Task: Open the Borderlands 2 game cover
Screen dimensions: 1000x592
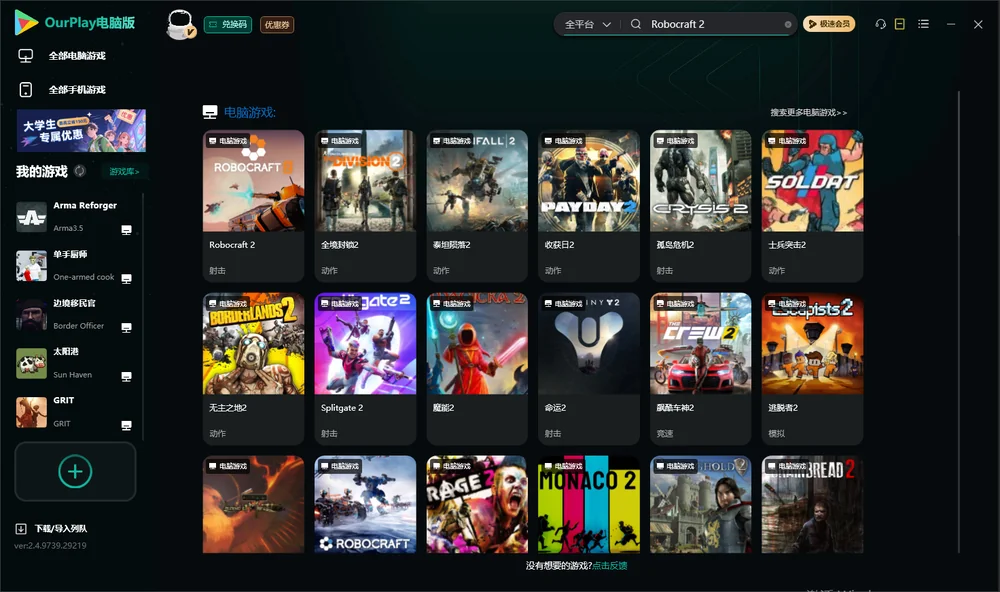Action: 253,343
